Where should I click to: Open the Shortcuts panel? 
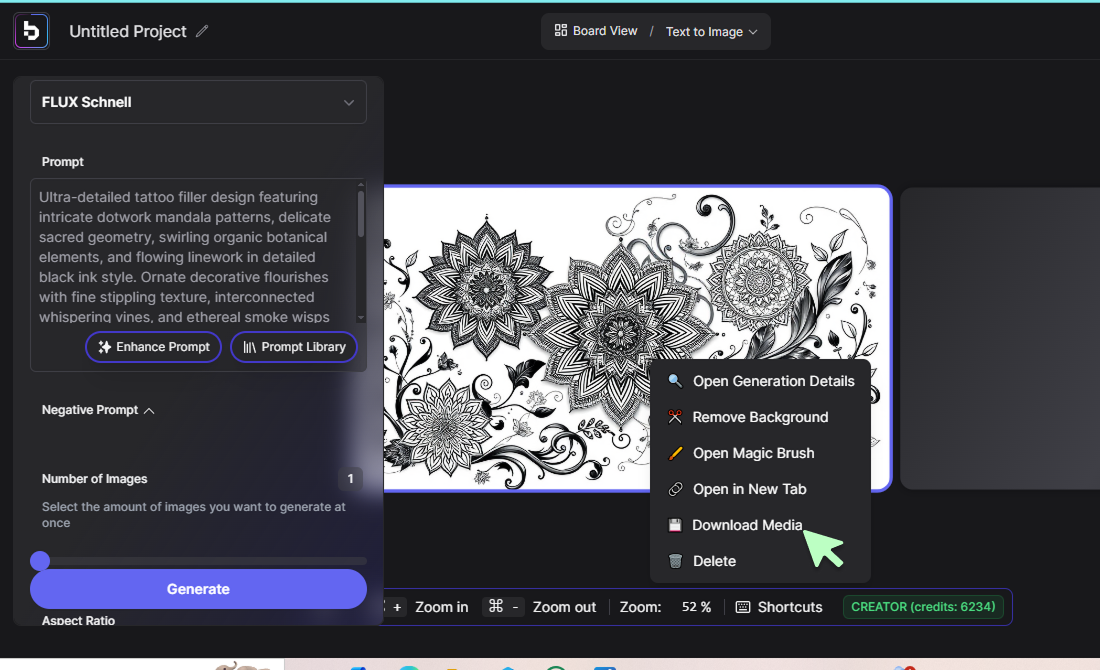(779, 607)
